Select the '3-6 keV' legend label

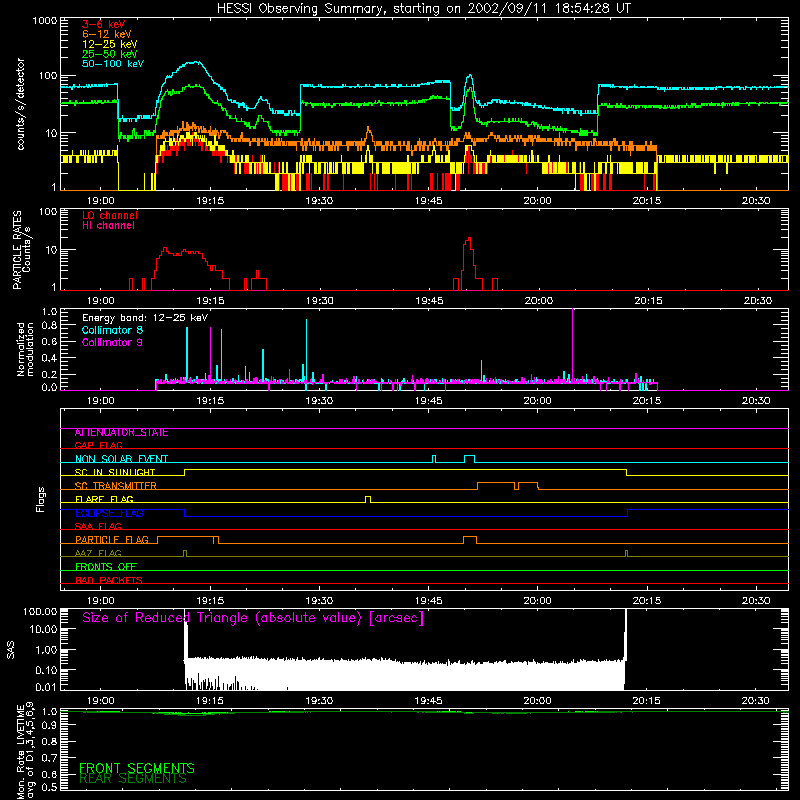pos(104,24)
